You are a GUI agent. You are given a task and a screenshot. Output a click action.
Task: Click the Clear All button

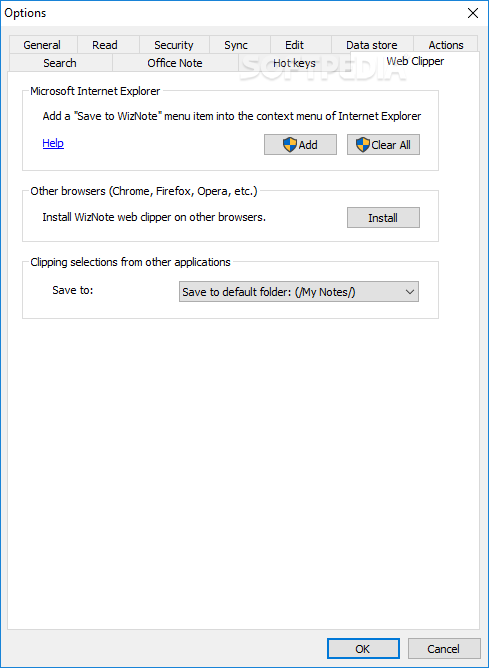pyautogui.click(x=383, y=145)
